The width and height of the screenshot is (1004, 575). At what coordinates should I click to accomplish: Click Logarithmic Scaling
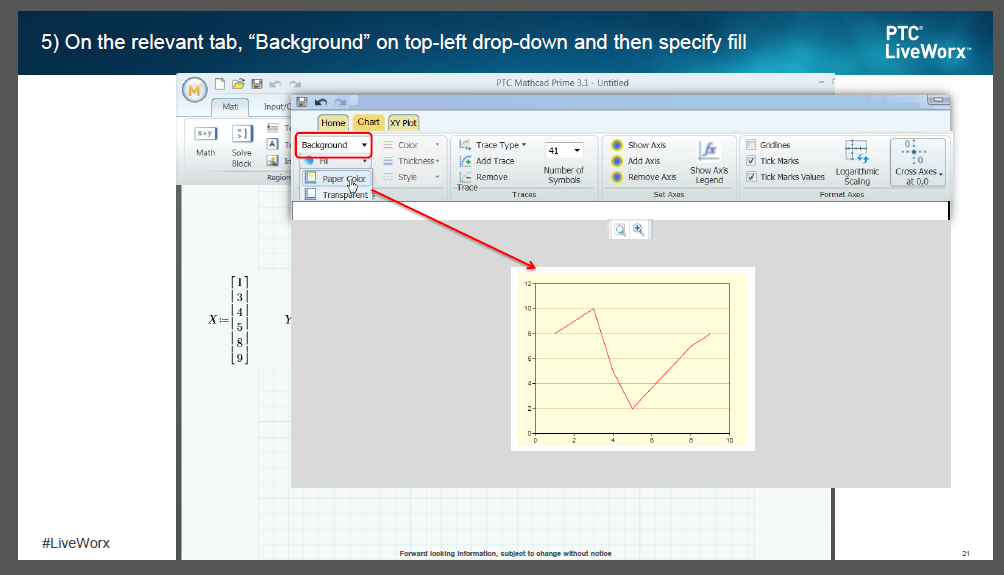tap(857, 163)
